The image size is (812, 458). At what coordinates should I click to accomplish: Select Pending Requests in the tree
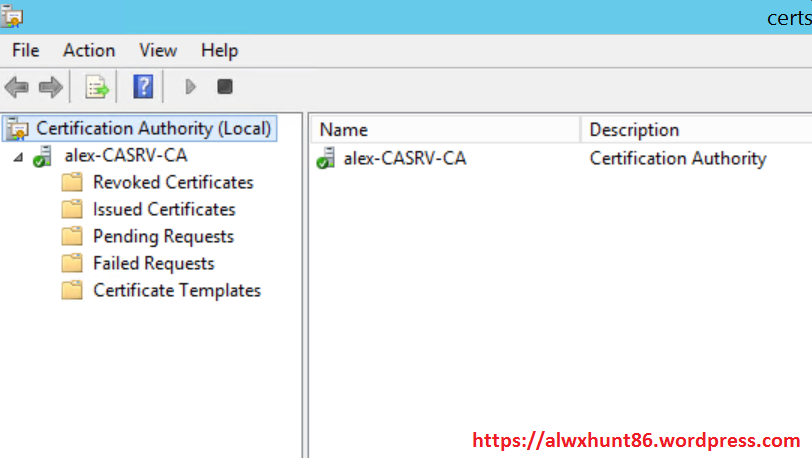coord(163,237)
